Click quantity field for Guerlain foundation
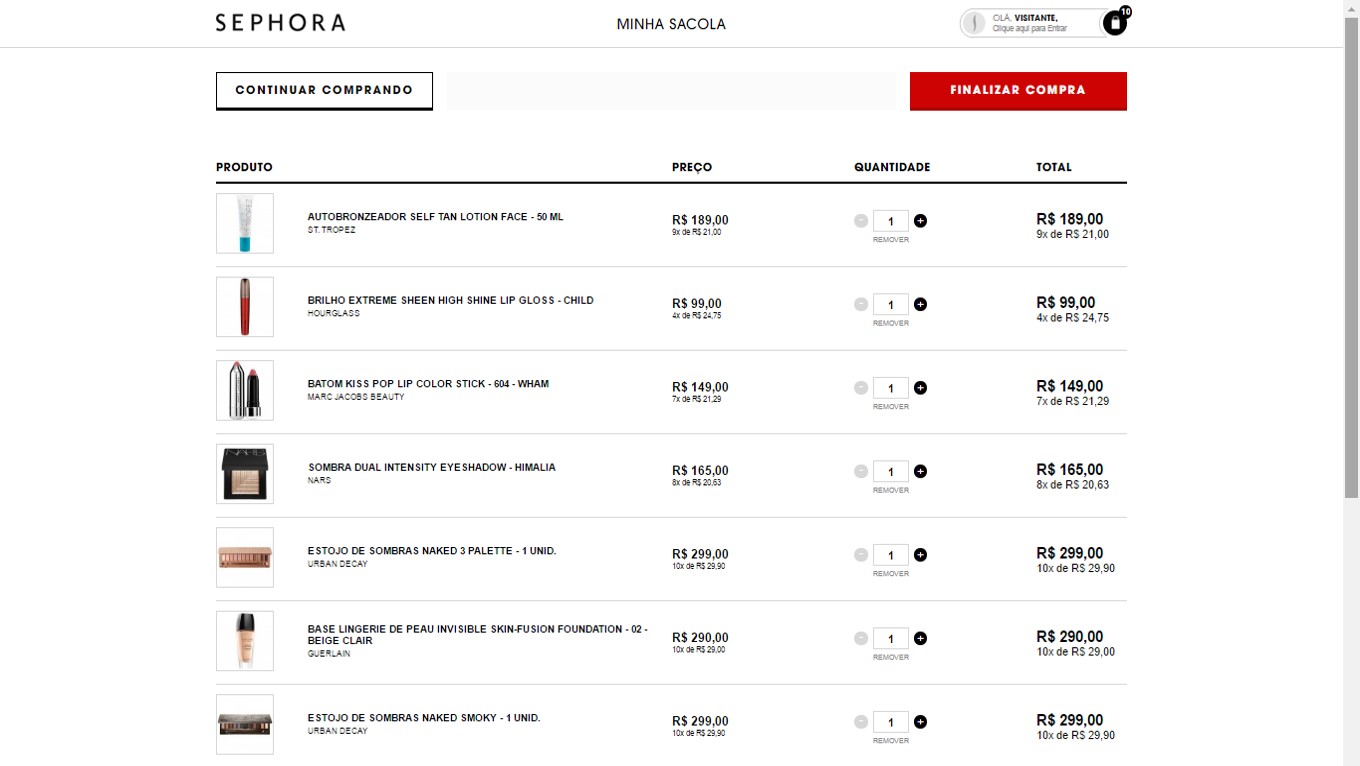1360x766 pixels. coord(891,638)
